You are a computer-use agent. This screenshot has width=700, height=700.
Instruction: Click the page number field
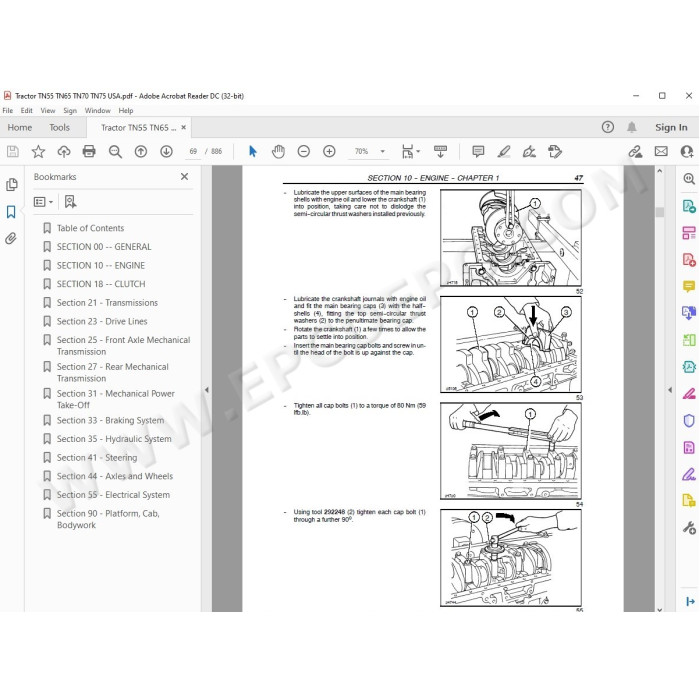(x=193, y=151)
